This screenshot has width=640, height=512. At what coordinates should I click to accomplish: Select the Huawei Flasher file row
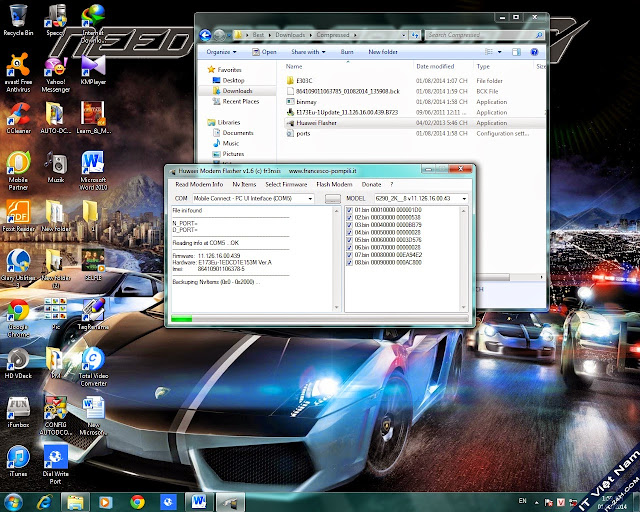click(414, 123)
